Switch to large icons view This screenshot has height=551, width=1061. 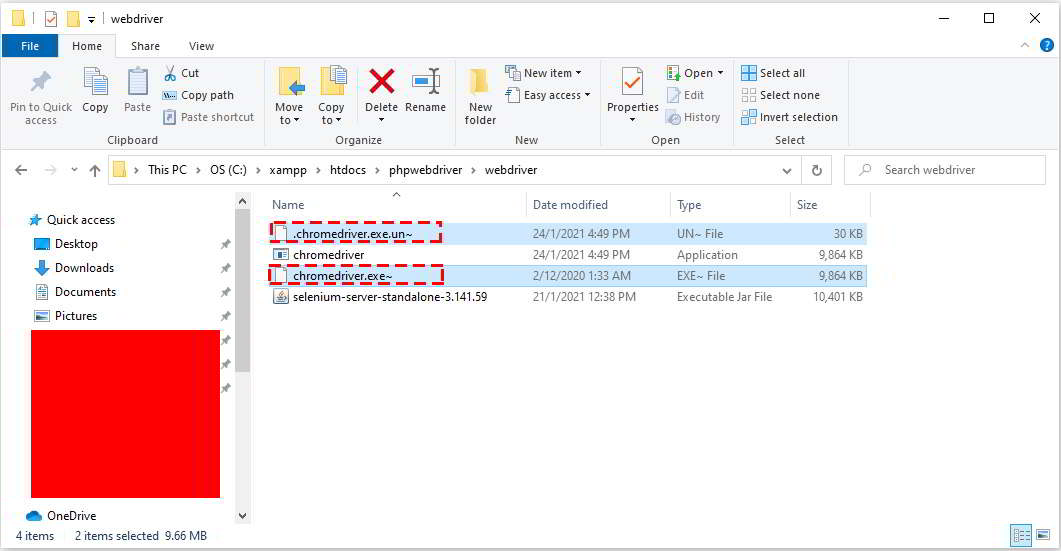(x=1043, y=535)
